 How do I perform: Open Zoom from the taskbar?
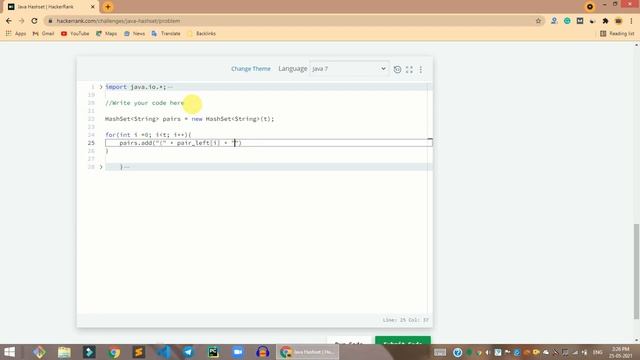coord(238,352)
